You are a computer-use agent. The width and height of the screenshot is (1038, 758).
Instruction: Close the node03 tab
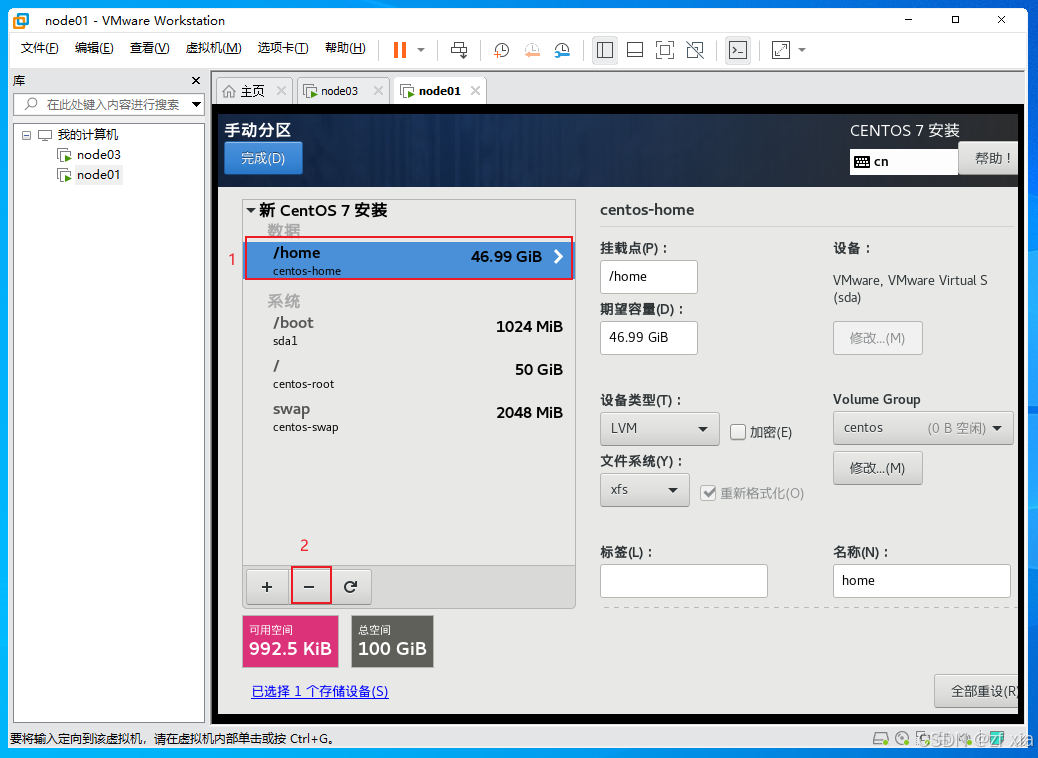[x=378, y=91]
